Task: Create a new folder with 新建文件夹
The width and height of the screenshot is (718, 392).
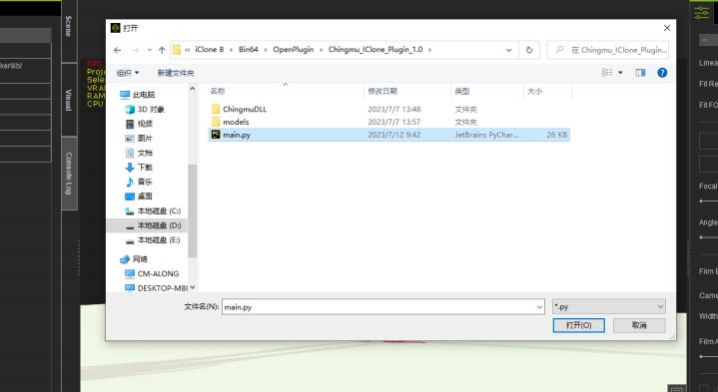Action: [176, 73]
